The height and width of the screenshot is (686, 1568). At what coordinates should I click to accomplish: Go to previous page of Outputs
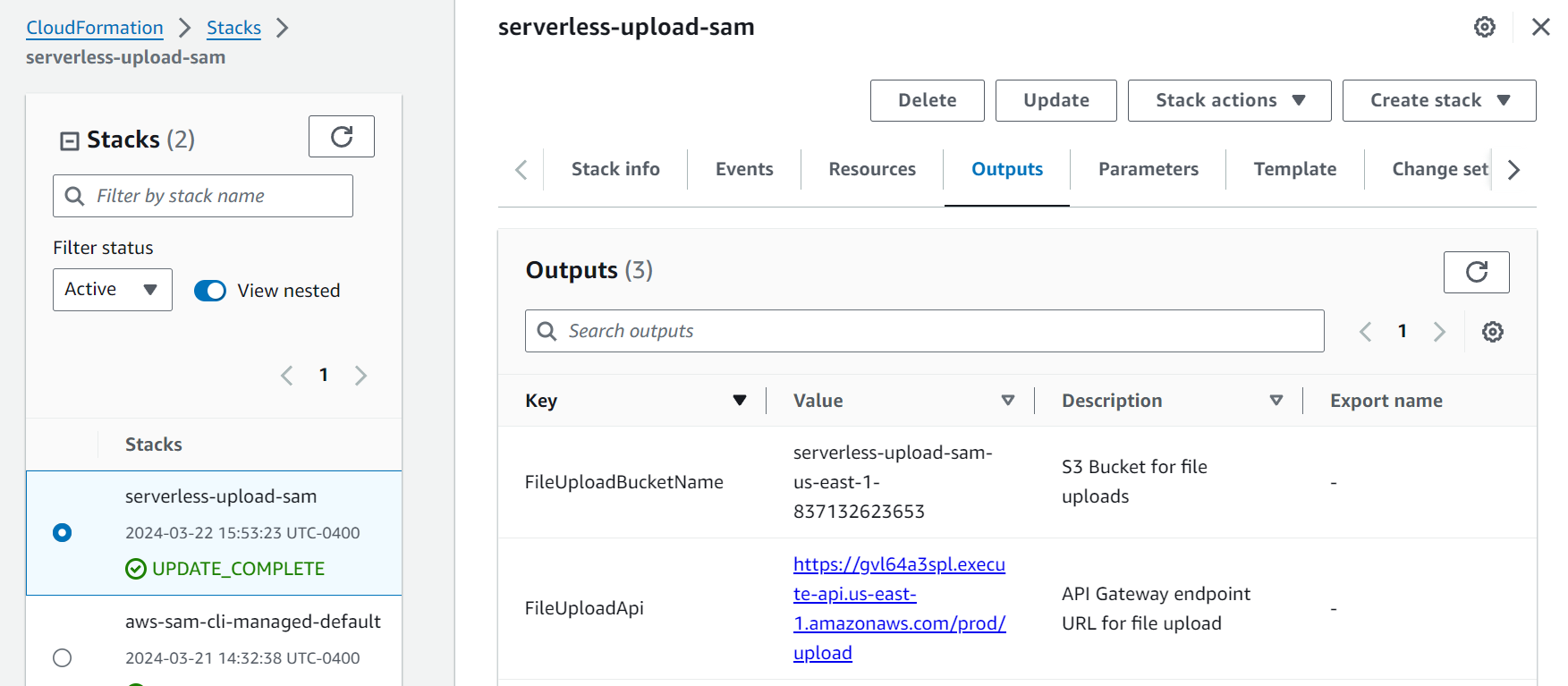click(1365, 332)
